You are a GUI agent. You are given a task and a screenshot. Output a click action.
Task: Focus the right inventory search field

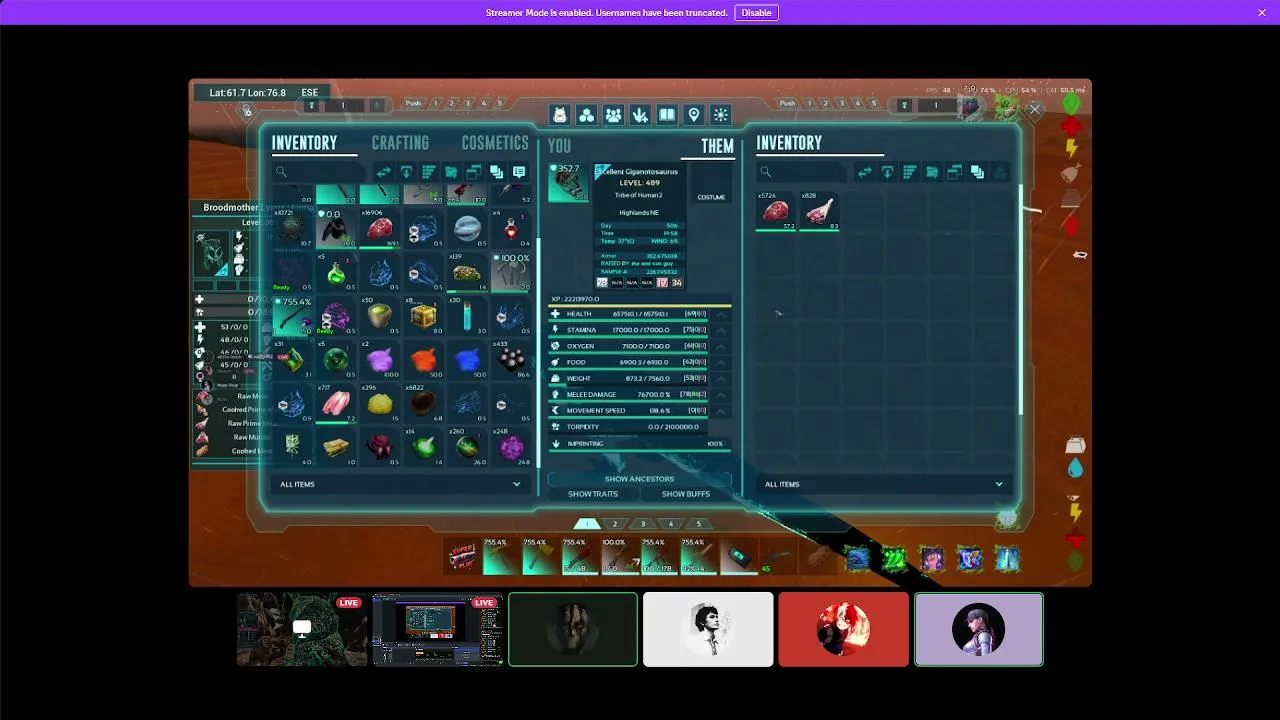pyautogui.click(x=802, y=172)
